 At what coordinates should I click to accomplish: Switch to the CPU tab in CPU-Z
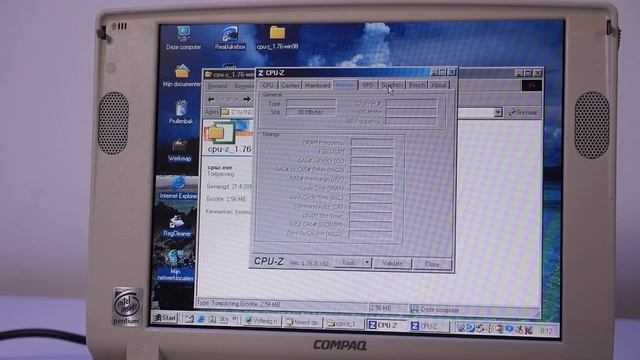[x=268, y=85]
